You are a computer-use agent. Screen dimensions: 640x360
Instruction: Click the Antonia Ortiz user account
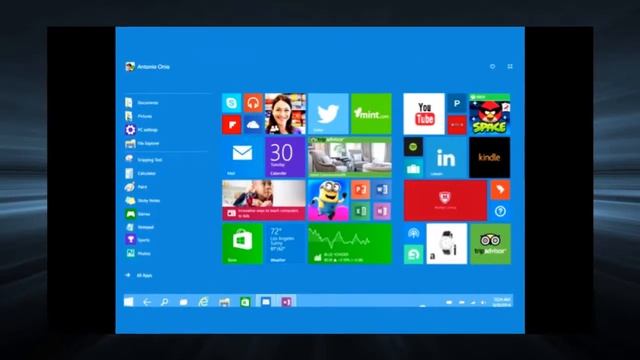pyautogui.click(x=147, y=67)
